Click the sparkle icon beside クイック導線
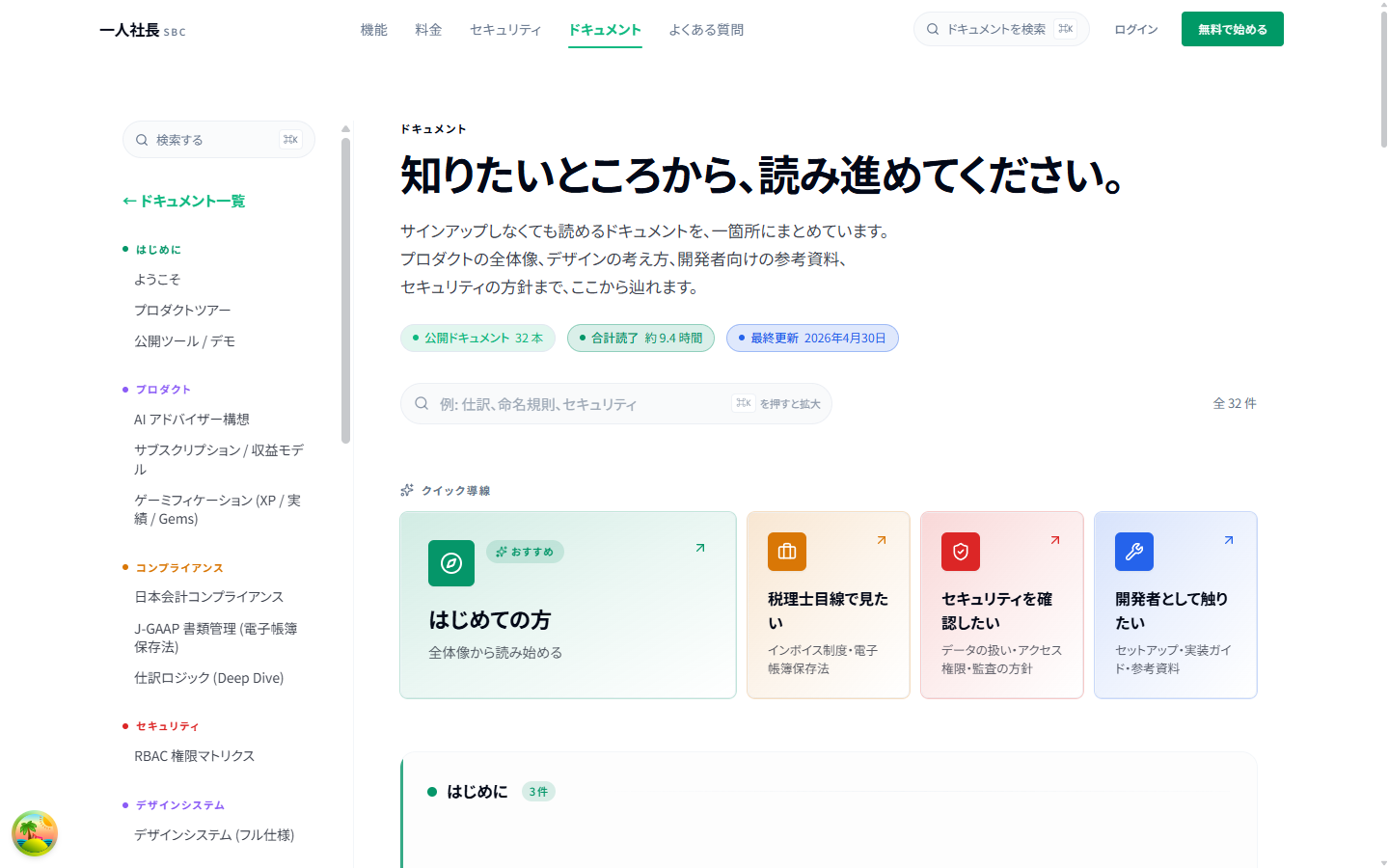This screenshot has width=1389, height=868. [x=407, y=490]
